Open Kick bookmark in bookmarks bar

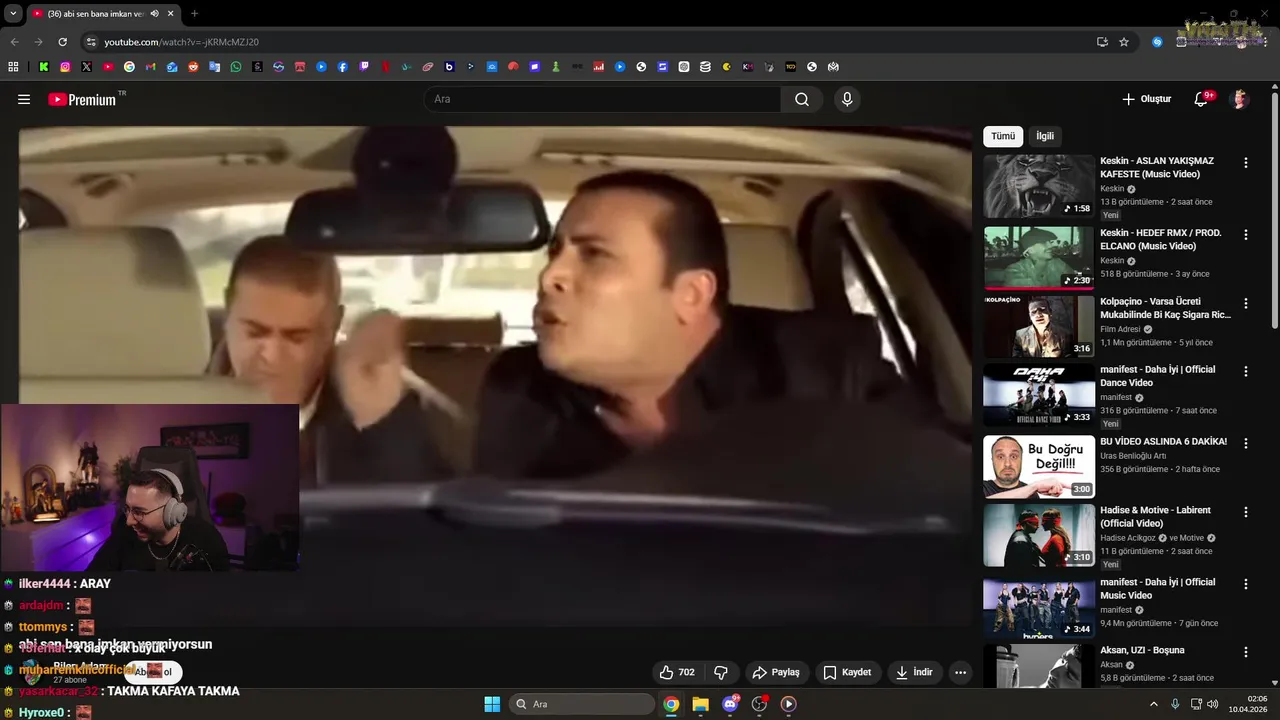pos(44,67)
